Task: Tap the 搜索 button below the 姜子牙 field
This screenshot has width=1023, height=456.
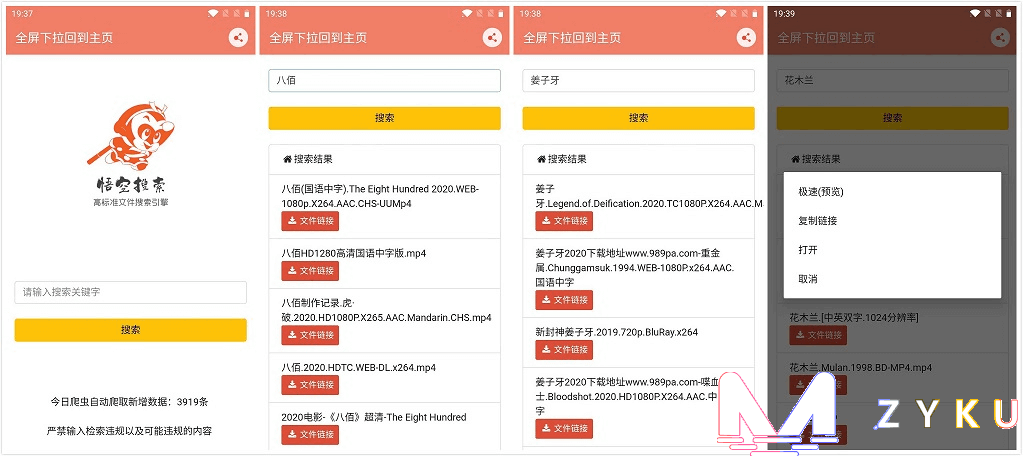Action: tap(638, 118)
